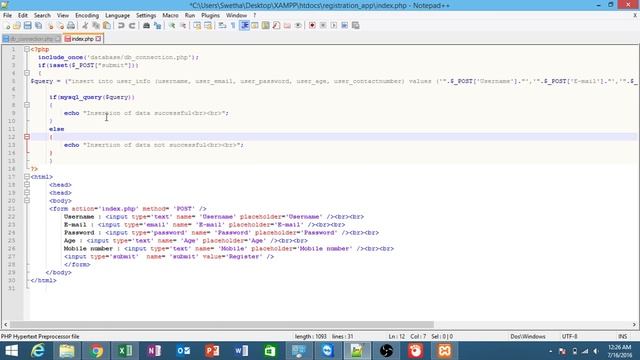Open Excel from the taskbar
Image resolution: width=640 pixels, height=360 pixels.
pos(125,351)
